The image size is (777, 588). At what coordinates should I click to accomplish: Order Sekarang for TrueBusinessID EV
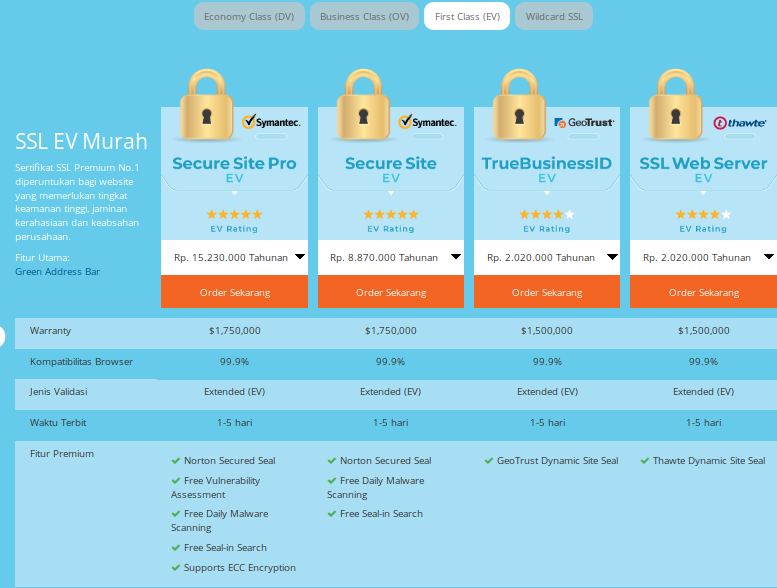(x=547, y=292)
